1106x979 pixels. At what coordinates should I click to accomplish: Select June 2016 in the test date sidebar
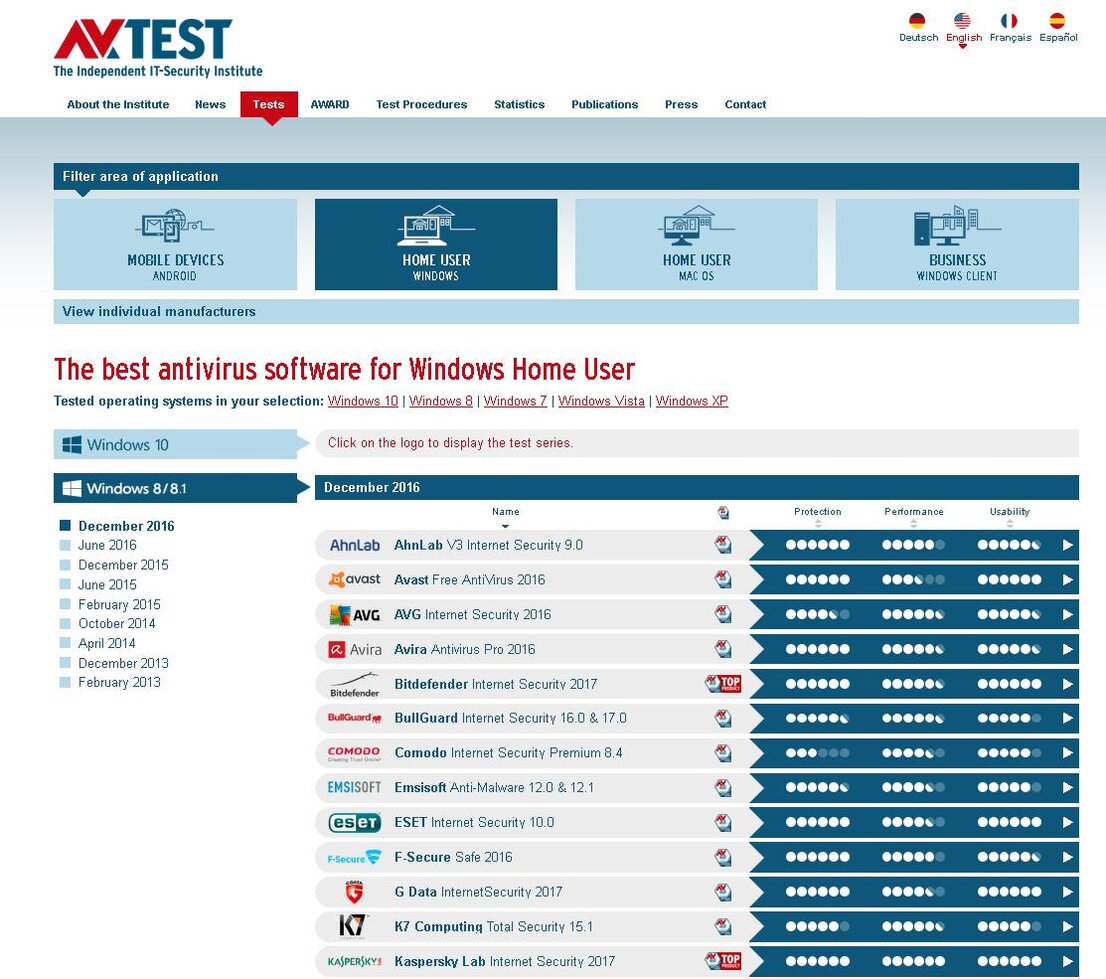pos(107,545)
